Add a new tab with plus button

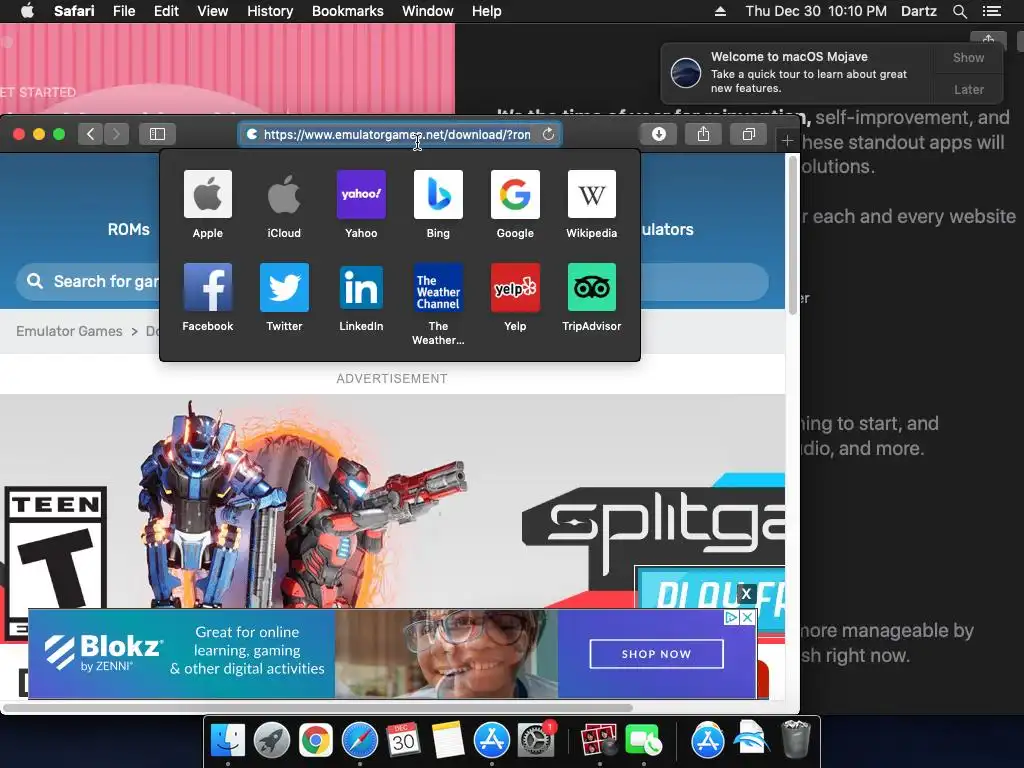(x=788, y=140)
